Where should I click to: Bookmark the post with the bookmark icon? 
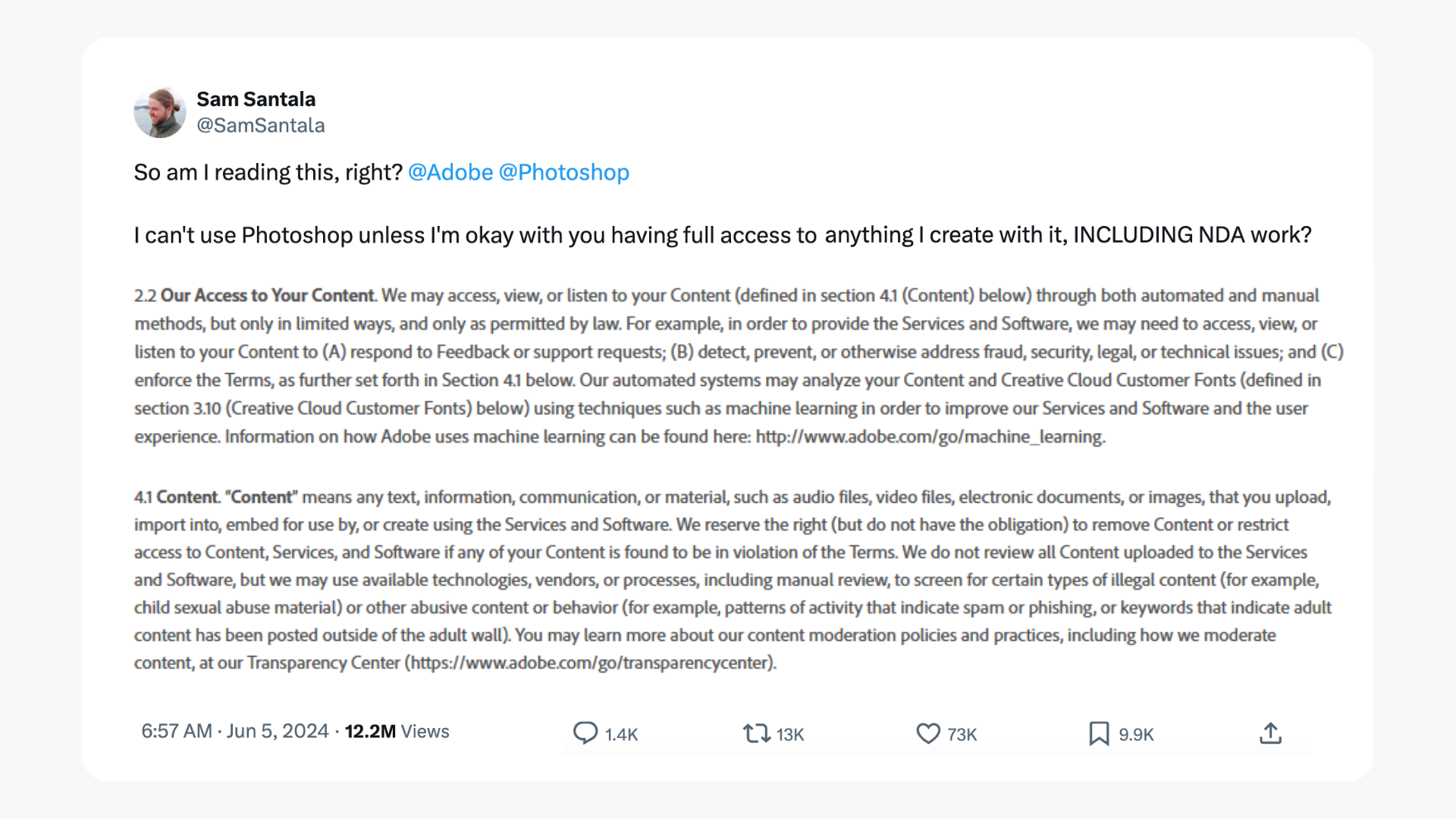coord(1099,733)
